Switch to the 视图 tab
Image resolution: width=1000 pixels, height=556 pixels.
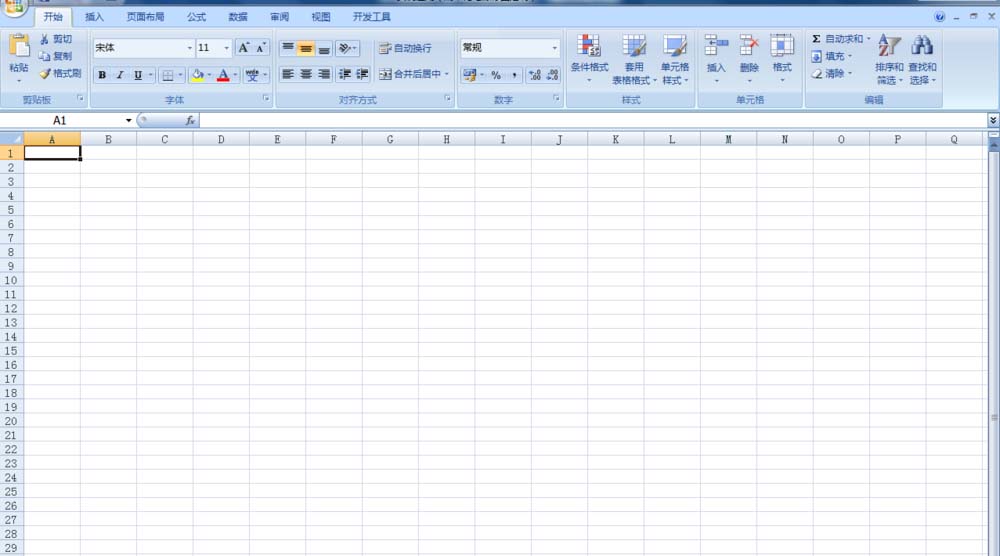(321, 17)
